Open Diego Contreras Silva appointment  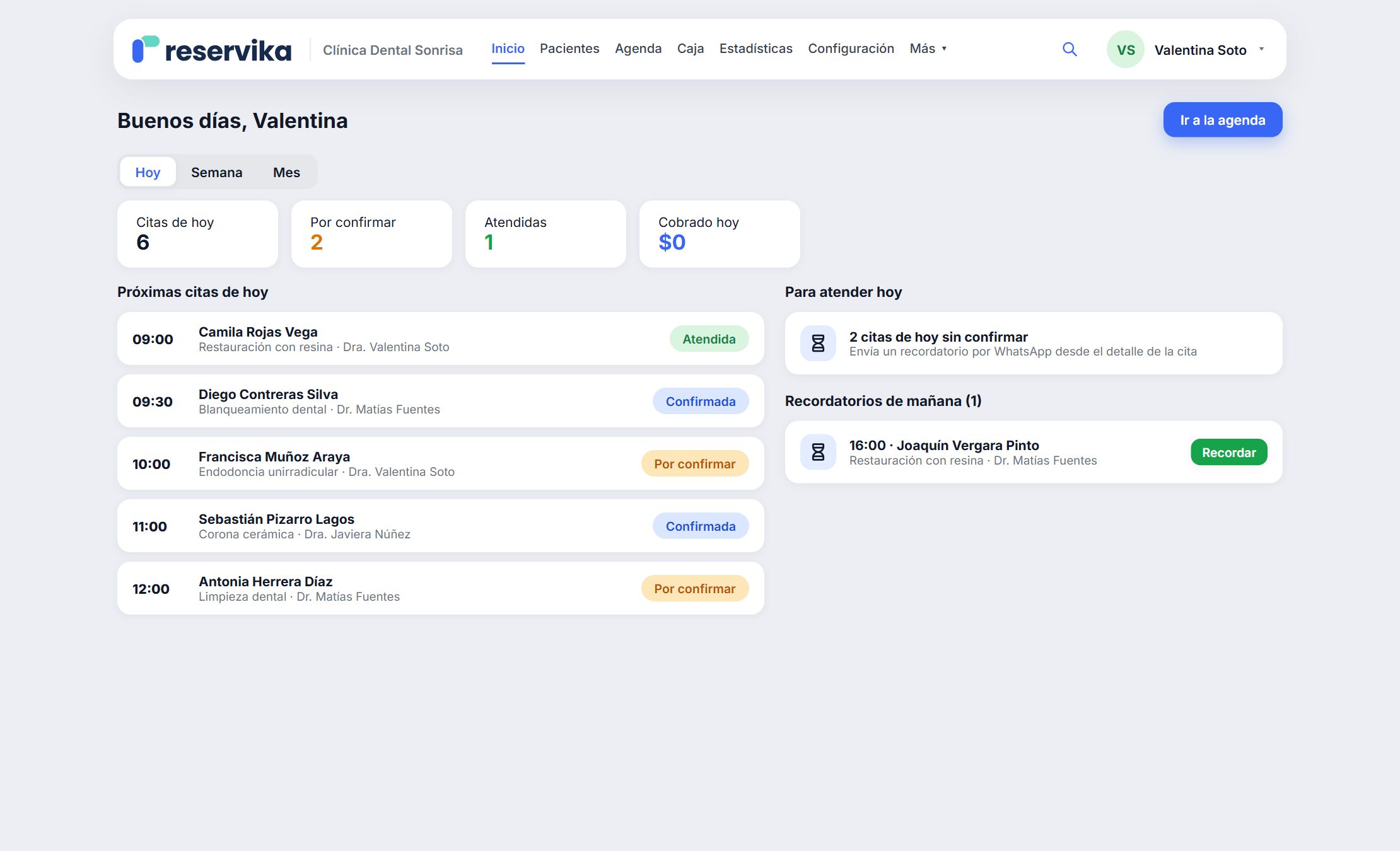point(440,401)
